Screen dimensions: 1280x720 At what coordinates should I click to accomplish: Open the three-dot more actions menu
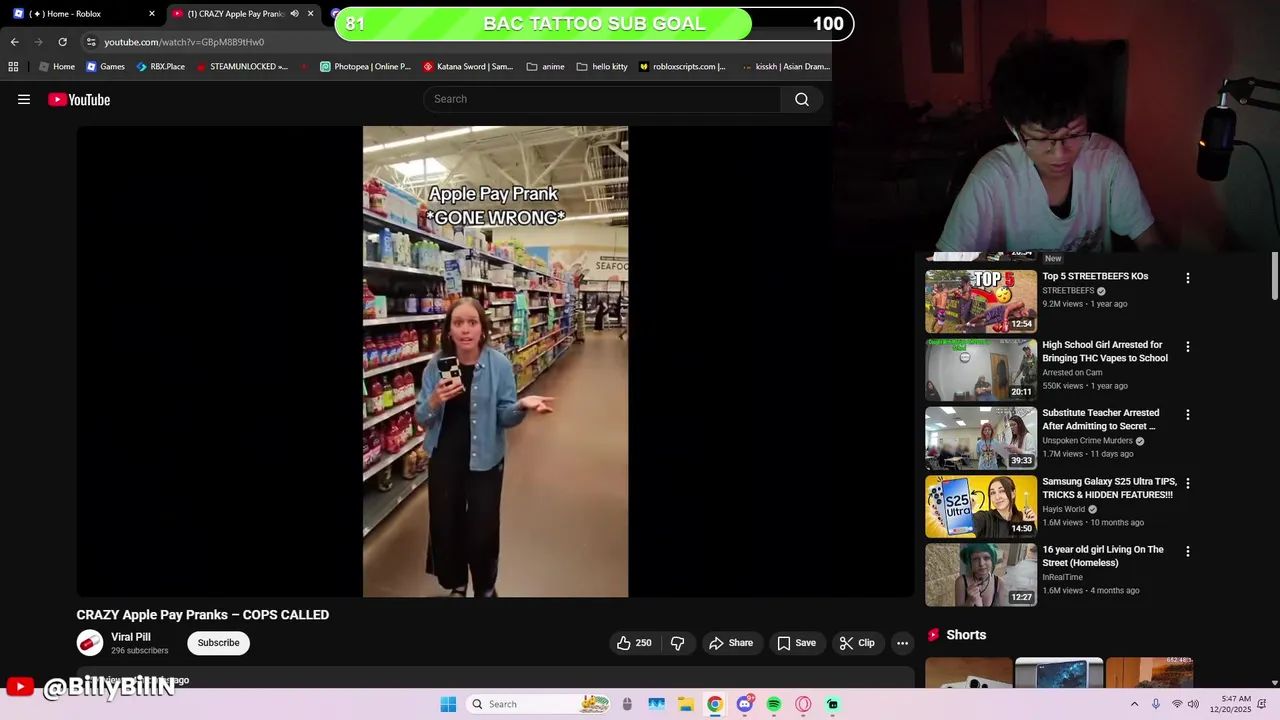[x=902, y=643]
